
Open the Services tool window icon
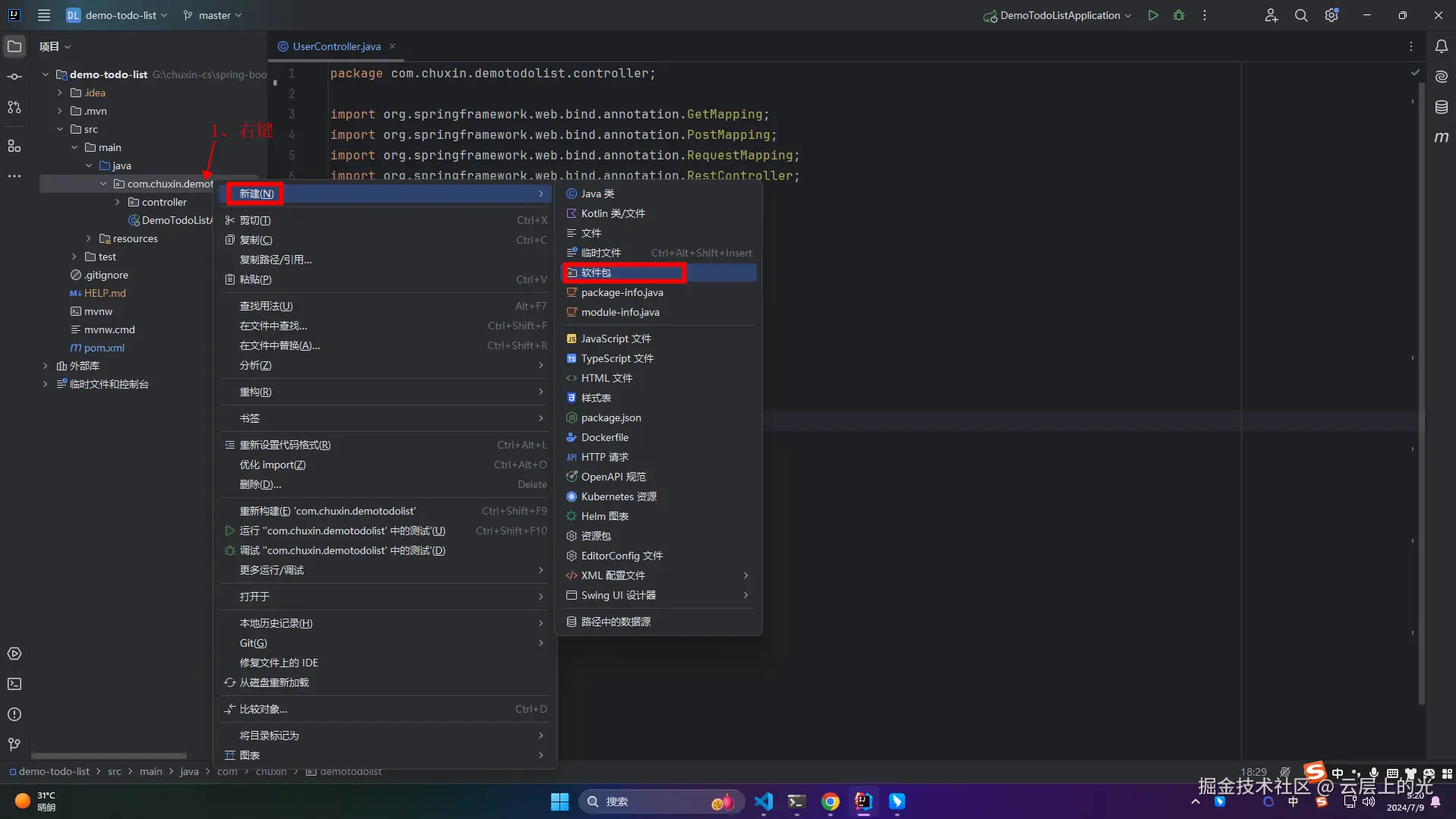tap(14, 654)
